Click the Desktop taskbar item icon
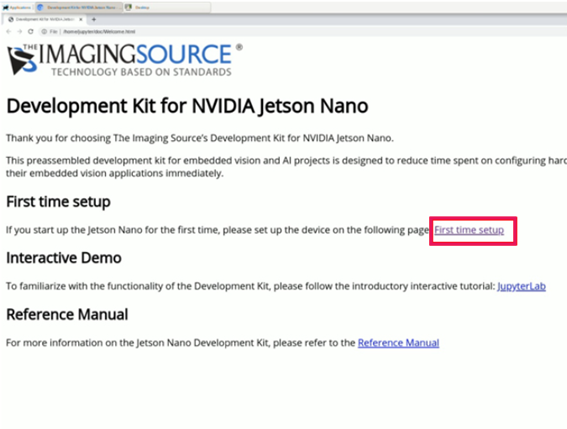567x429 pixels. point(128,7)
